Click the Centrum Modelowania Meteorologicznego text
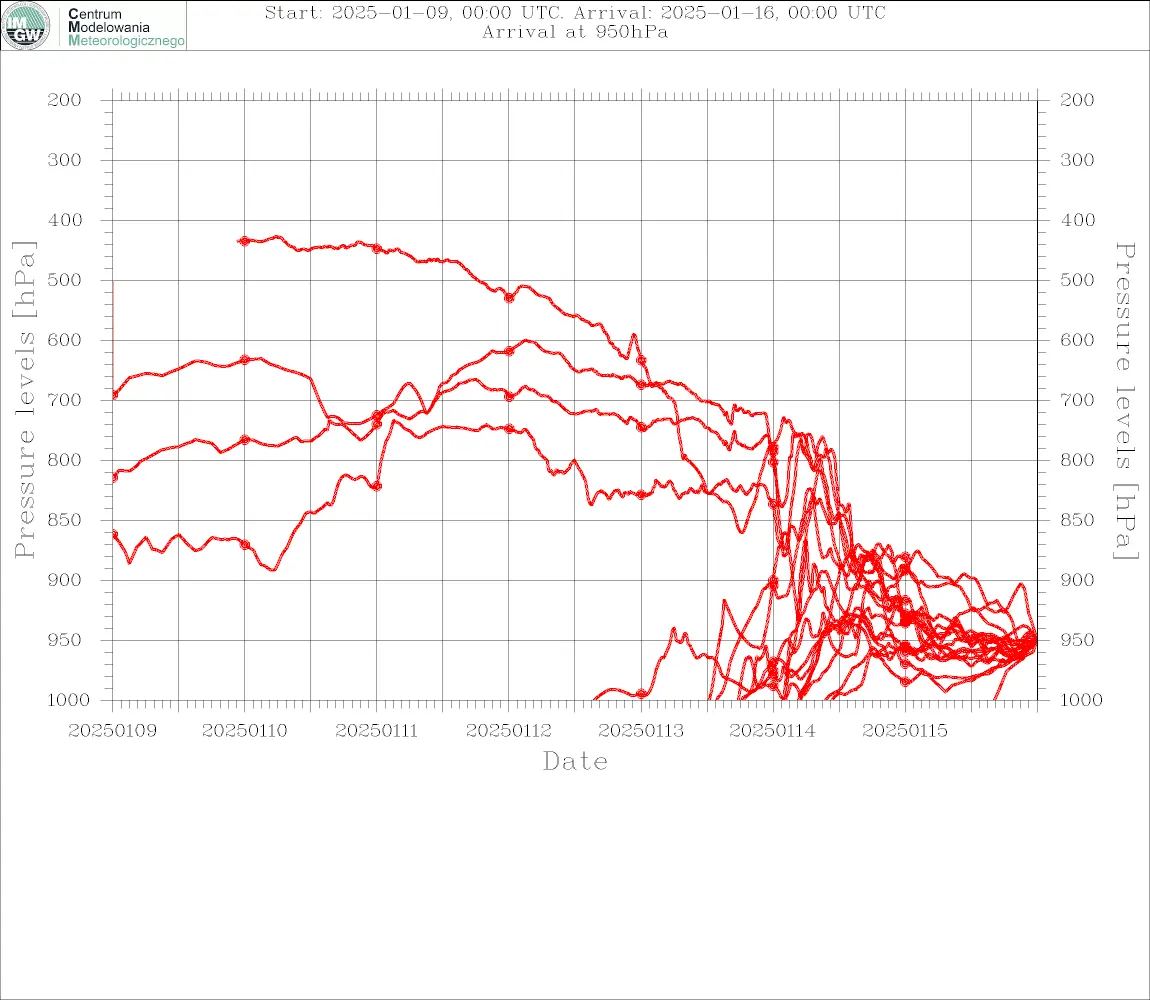The height and width of the screenshot is (1000, 1150). (125, 27)
